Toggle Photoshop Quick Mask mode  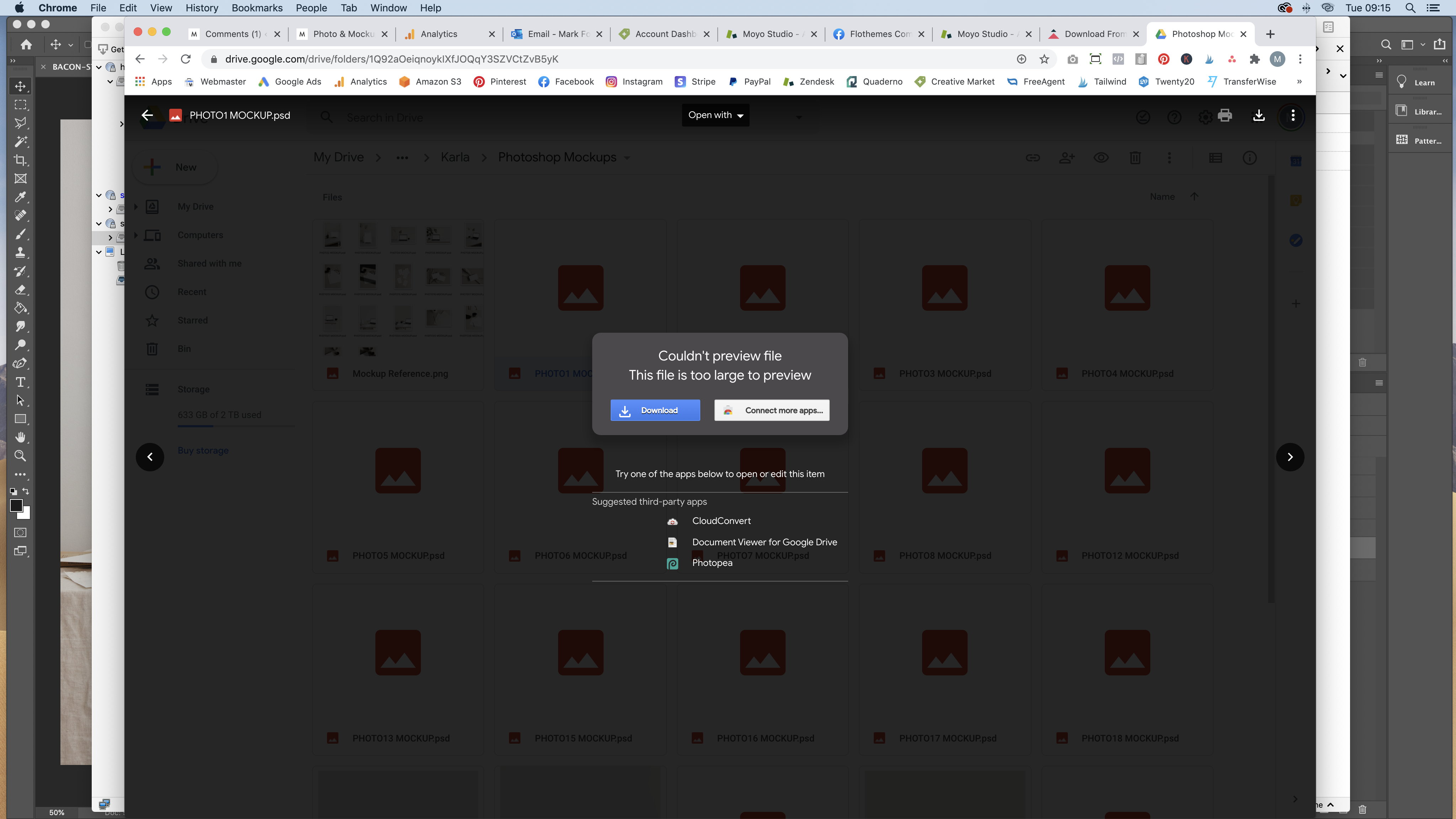[20, 532]
